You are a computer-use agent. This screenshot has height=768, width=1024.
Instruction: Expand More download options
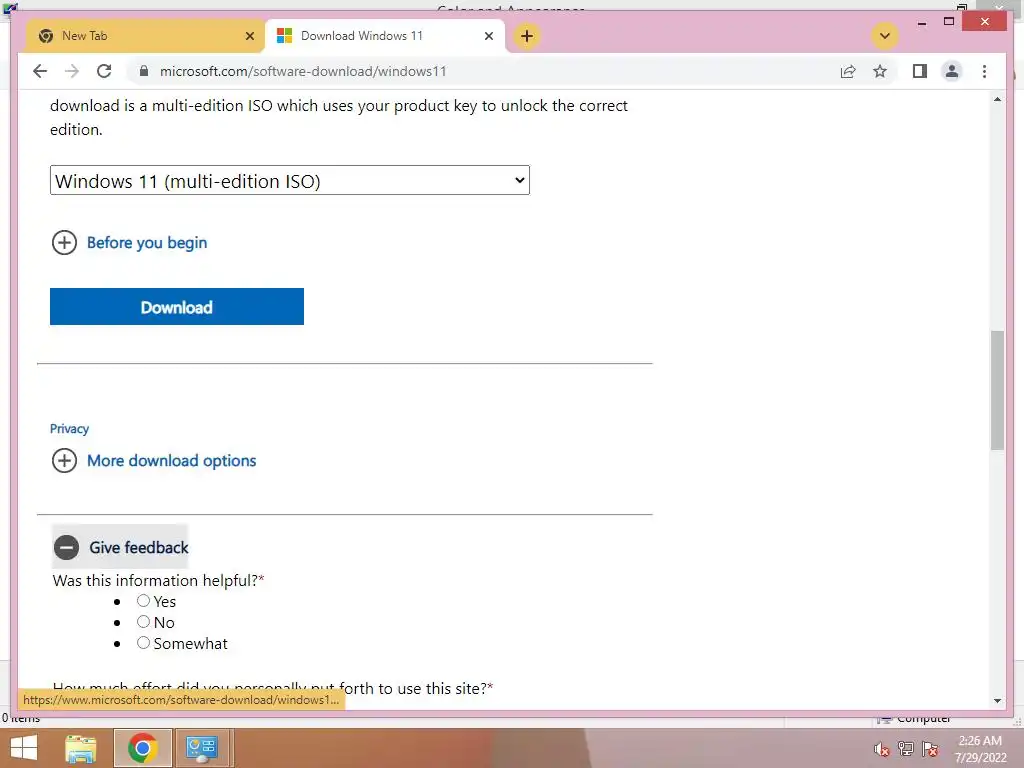[x=153, y=460]
